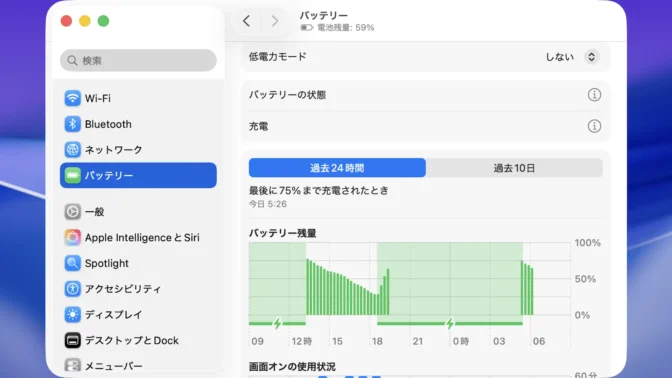Click the 電池残量: 59% subtitle
The height and width of the screenshot is (378, 672).
pos(345,28)
